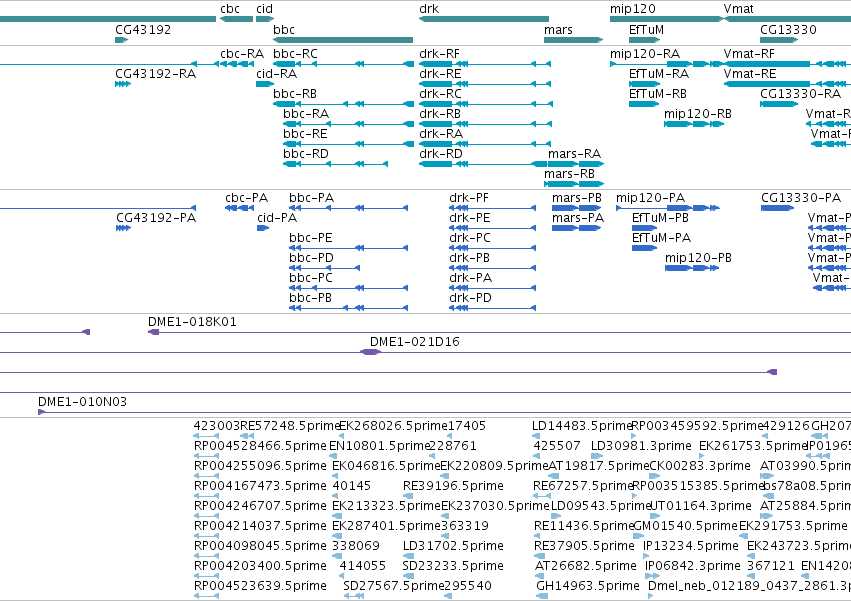Click the CG43192-PA protein glyph
This screenshot has height=601, width=851.
[123, 228]
